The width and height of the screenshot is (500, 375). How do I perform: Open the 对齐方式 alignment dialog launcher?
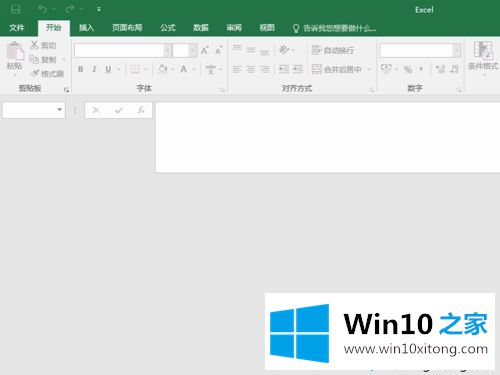point(371,90)
